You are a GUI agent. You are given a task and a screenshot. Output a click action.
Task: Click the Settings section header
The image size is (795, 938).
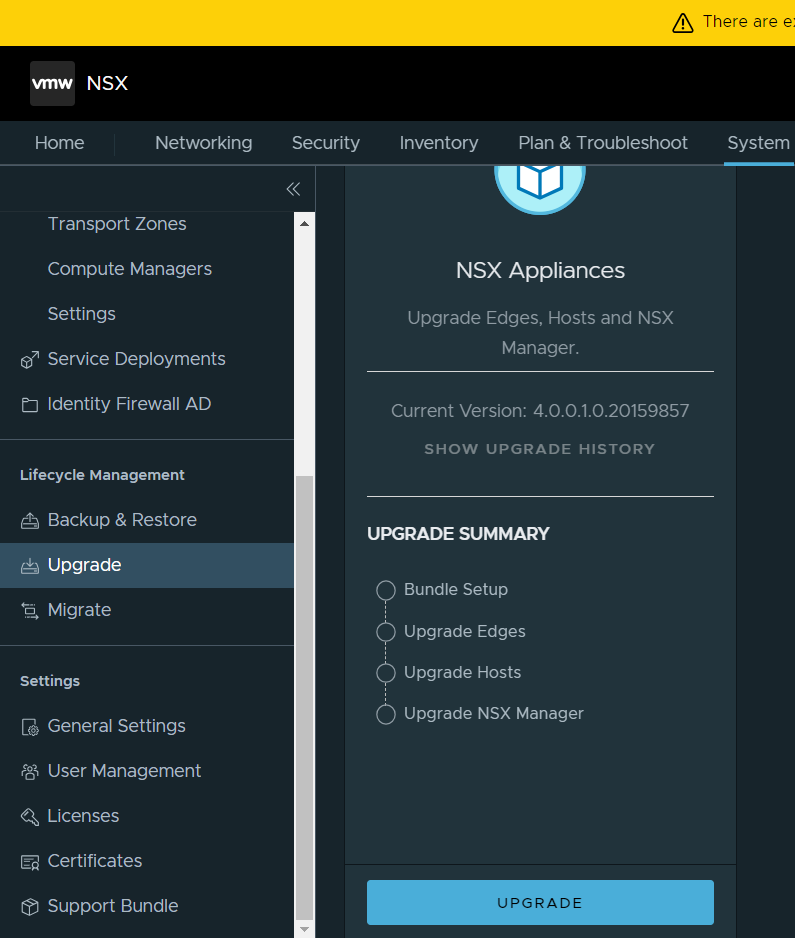pyautogui.click(x=50, y=681)
